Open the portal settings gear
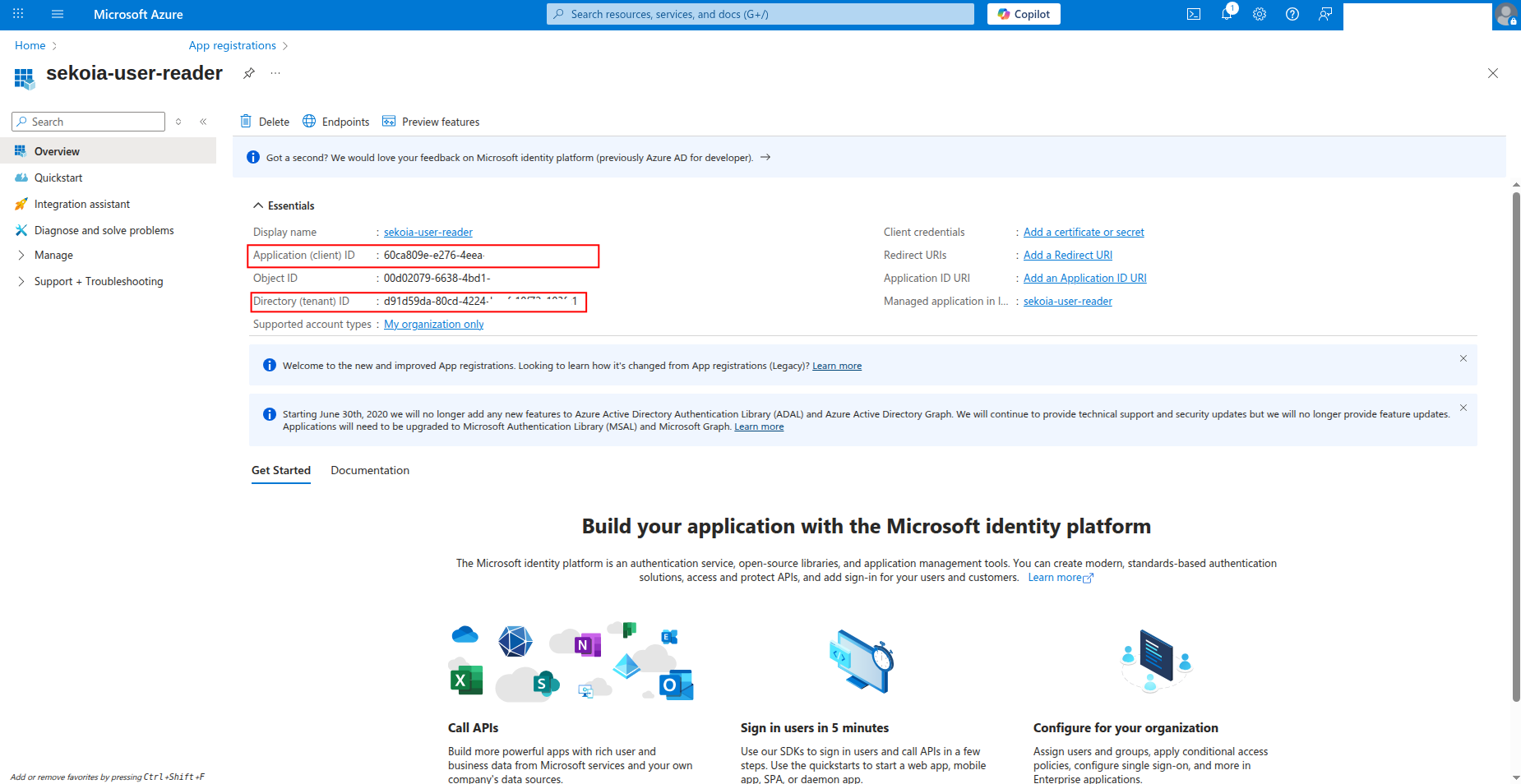The width and height of the screenshot is (1521, 784). [1260, 14]
